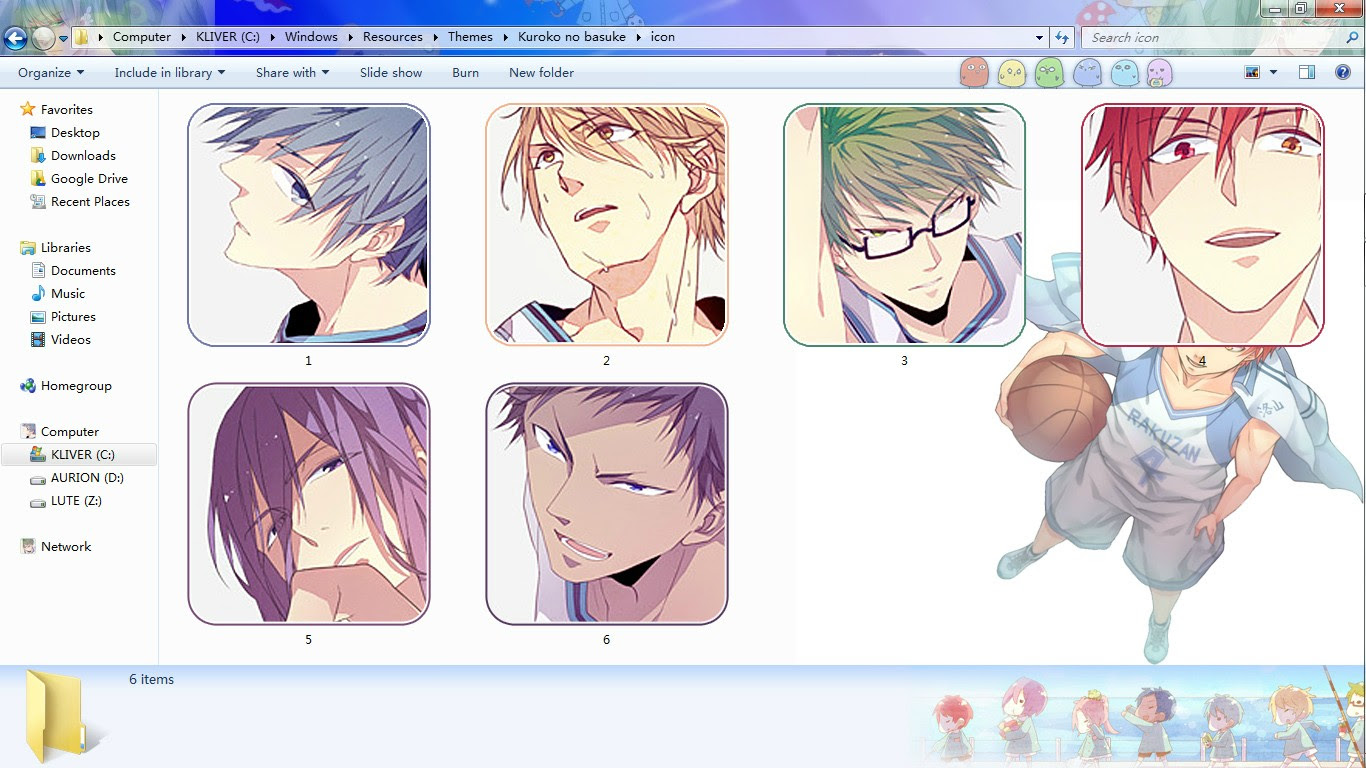Screen dimensions: 1366x768
Task: Open the recent pages dropdown beside Forward
Action: click(x=64, y=38)
